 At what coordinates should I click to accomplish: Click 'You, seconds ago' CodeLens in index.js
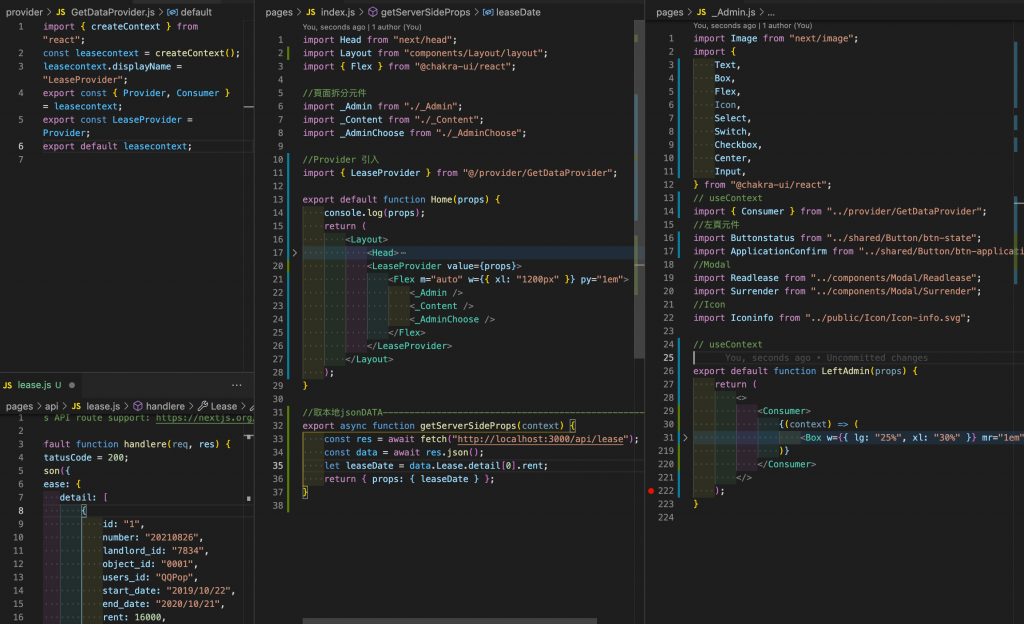(x=334, y=27)
